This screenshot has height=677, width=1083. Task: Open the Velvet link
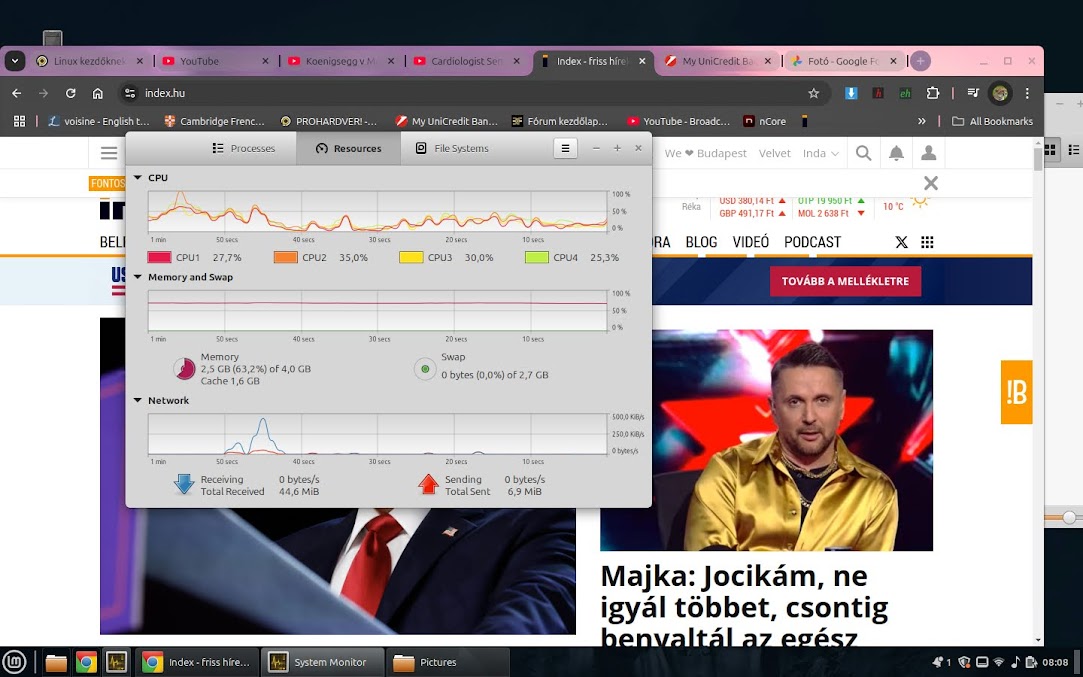774,153
